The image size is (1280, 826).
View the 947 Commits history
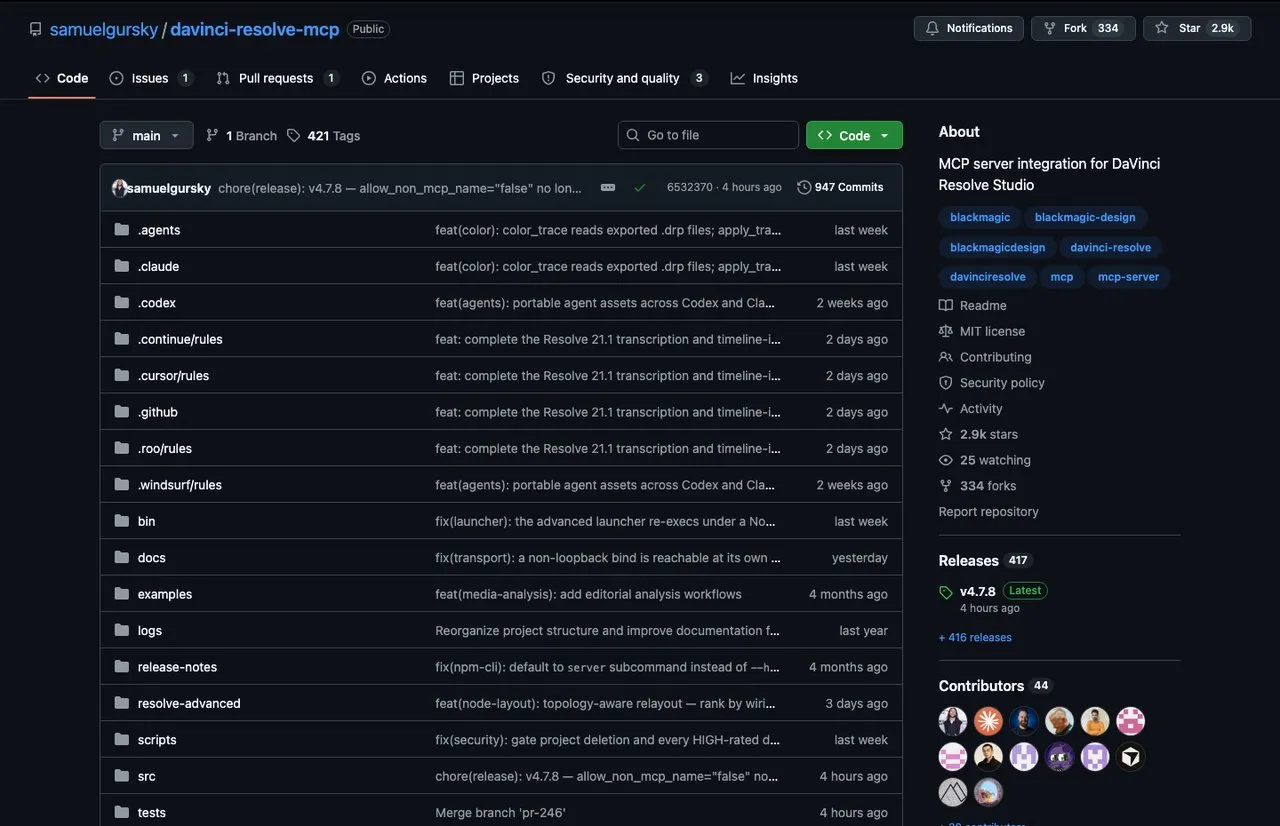coord(840,187)
